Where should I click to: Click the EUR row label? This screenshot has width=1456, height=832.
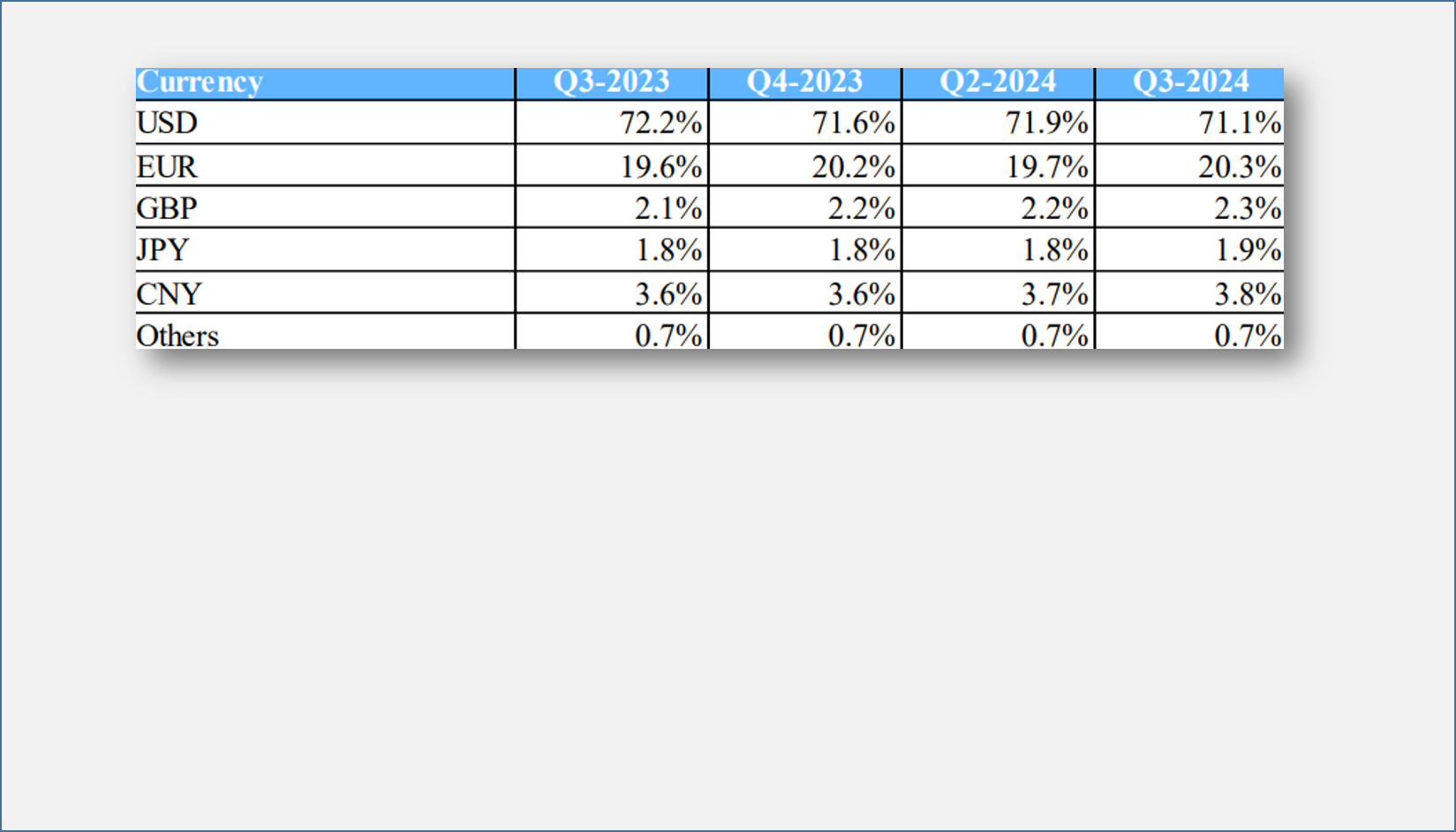click(167, 167)
